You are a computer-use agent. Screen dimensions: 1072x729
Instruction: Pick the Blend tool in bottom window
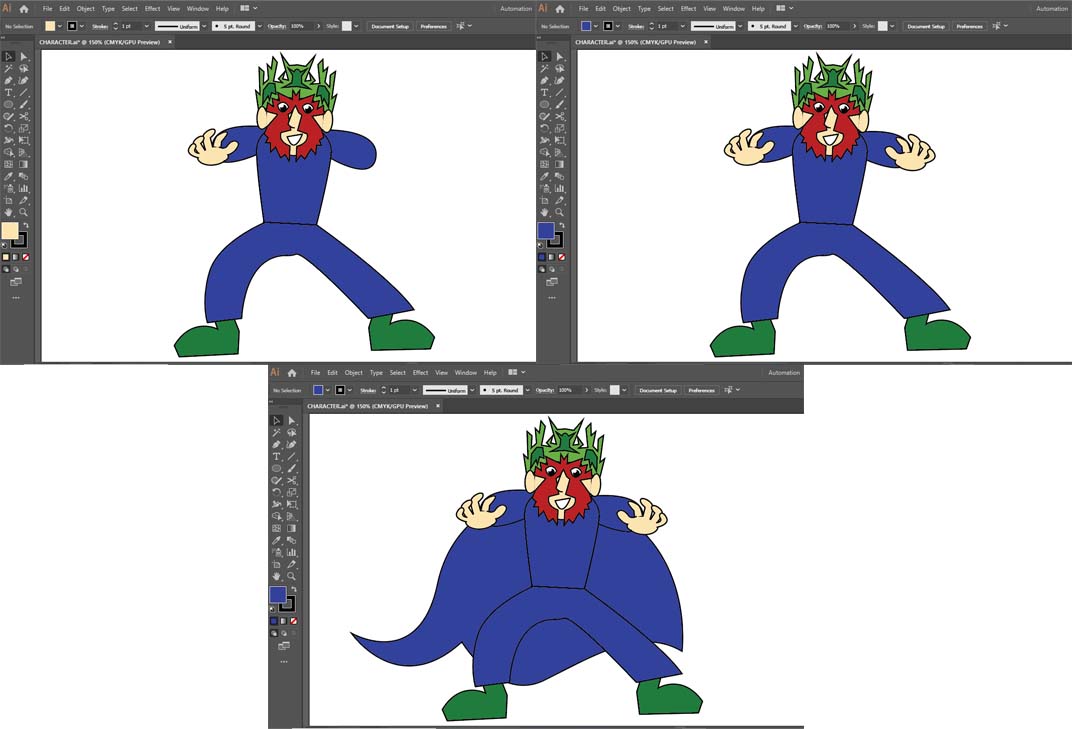pos(291,540)
